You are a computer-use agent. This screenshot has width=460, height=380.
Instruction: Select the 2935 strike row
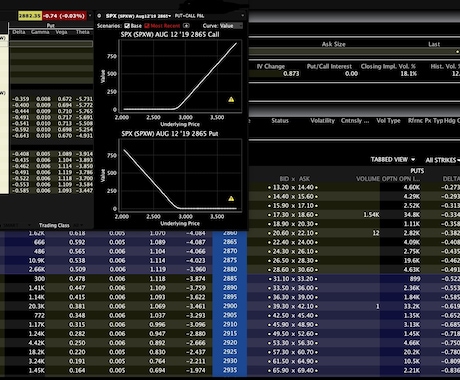tap(230, 370)
